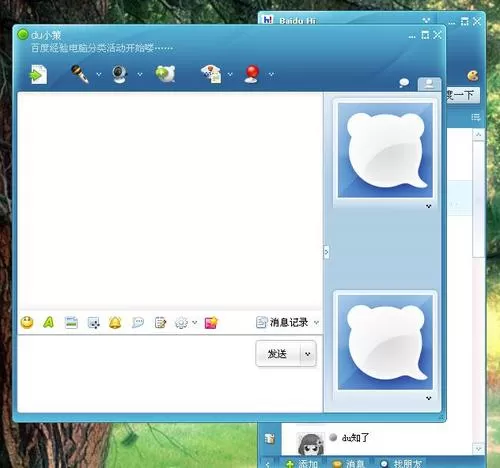
Task: Open font settings with green A icon
Action: tap(49, 322)
